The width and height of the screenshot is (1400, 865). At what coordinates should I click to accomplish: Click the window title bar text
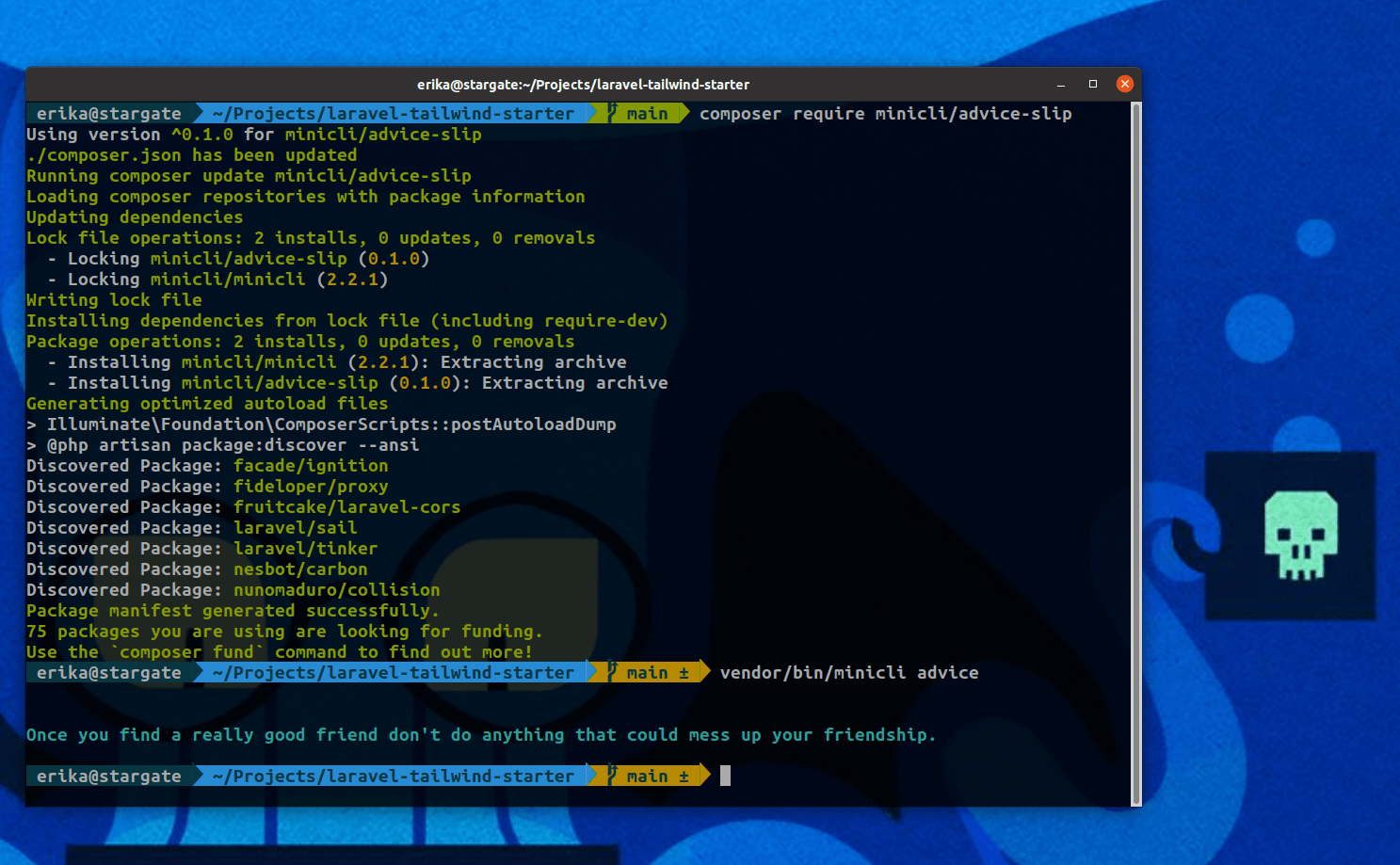584,84
